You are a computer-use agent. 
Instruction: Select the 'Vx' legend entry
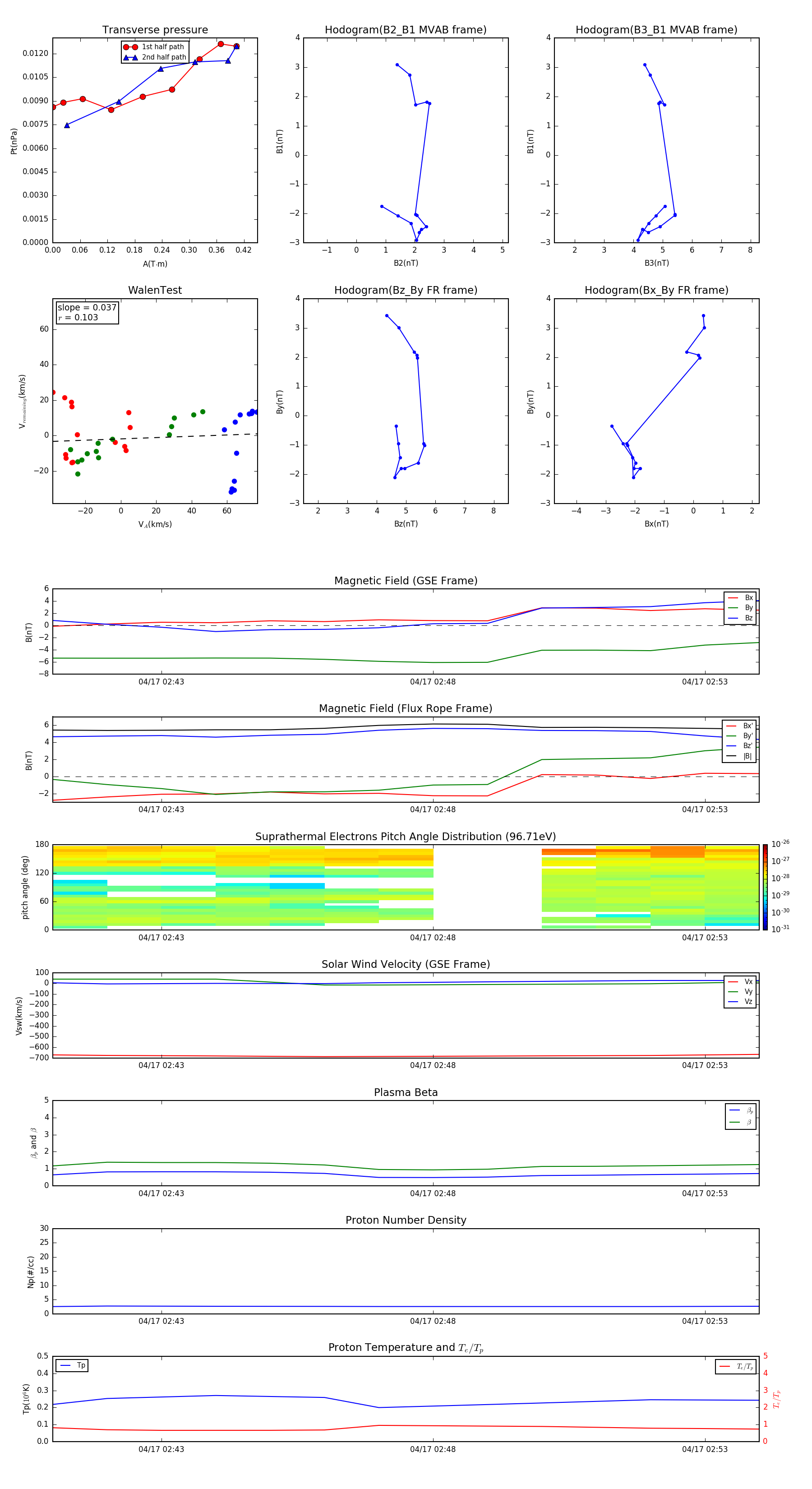tap(740, 982)
